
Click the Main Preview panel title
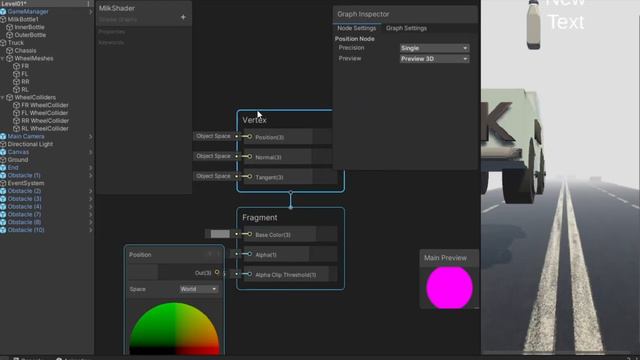[445, 258]
